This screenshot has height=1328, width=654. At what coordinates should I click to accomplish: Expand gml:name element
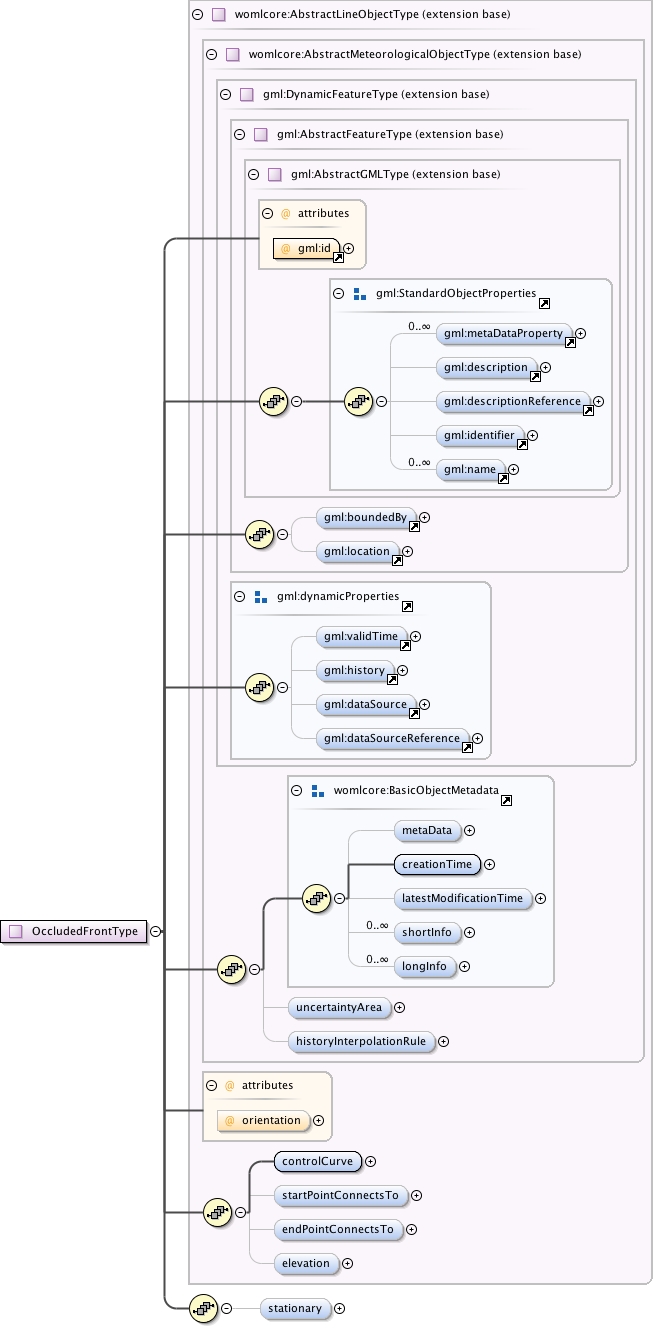coord(513,469)
